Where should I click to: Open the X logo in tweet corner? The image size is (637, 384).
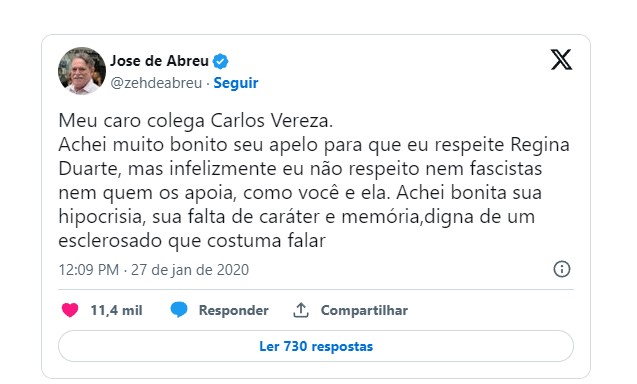(561, 60)
